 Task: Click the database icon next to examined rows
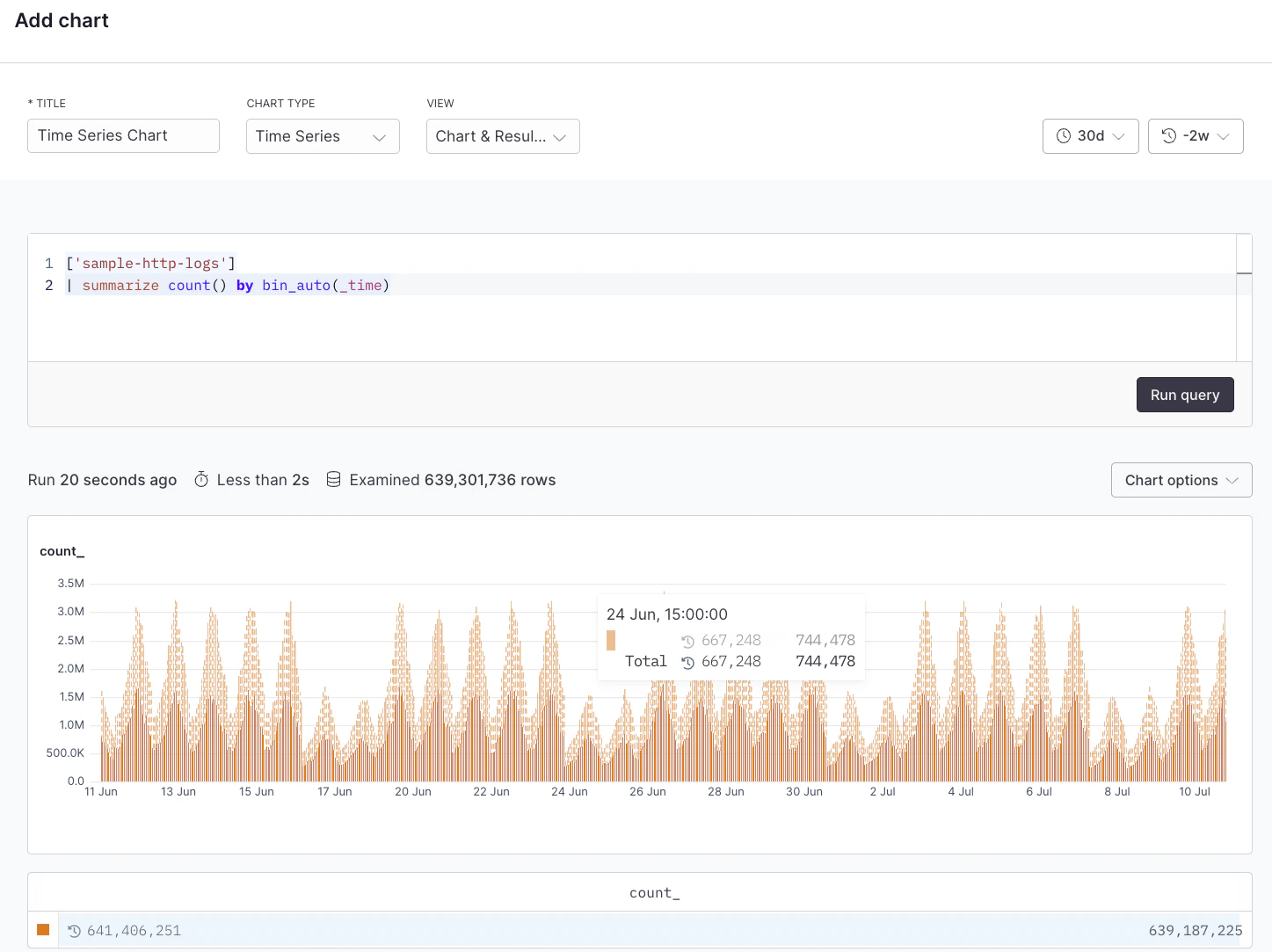[333, 479]
